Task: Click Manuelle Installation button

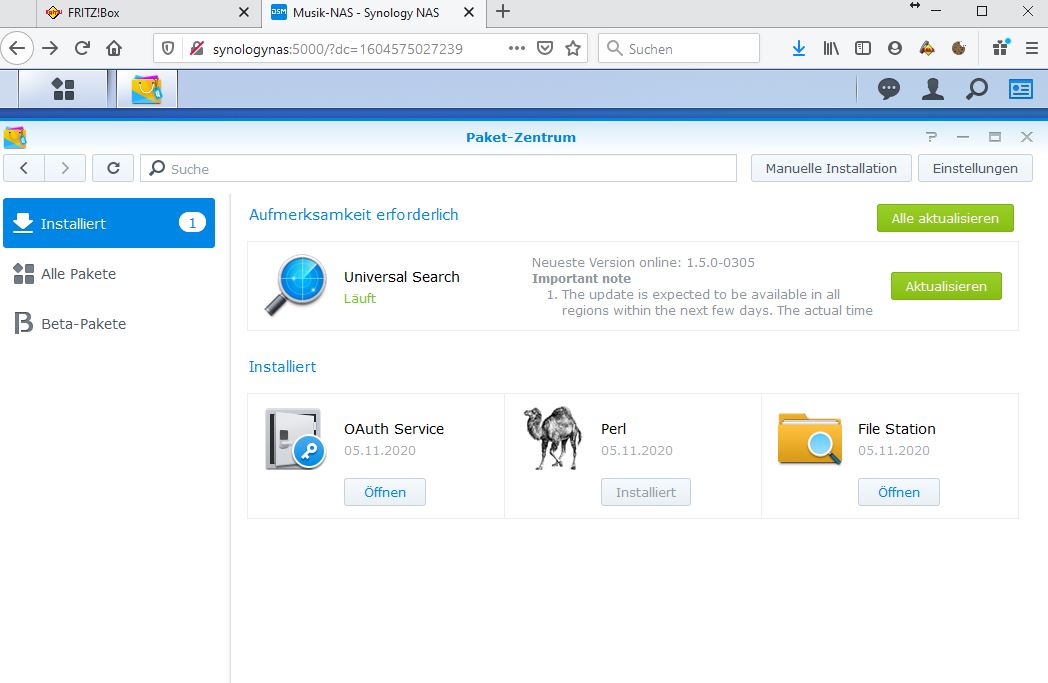Action: [831, 168]
